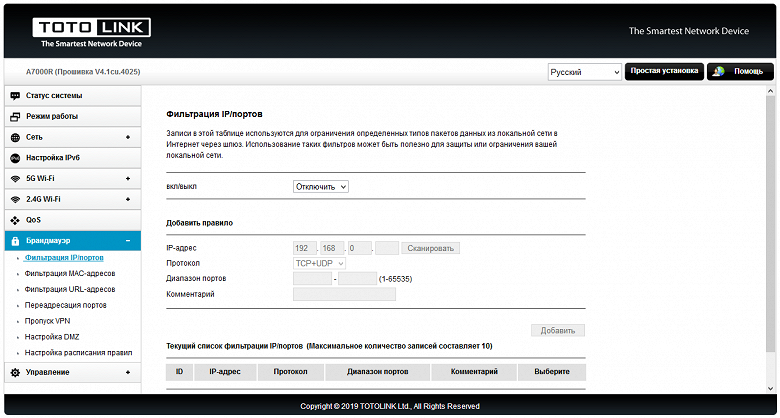This screenshot has width=780, height=418.
Task: Click the Простая установка button
Action: 664,72
